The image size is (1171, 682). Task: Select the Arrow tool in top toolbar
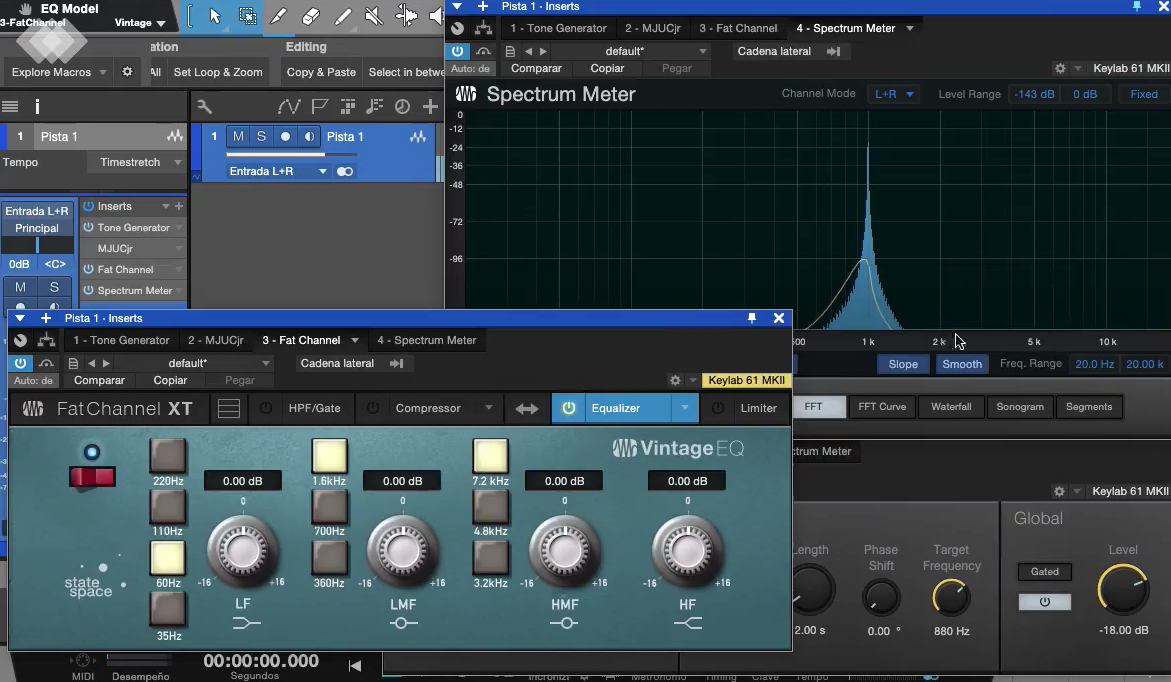[215, 16]
